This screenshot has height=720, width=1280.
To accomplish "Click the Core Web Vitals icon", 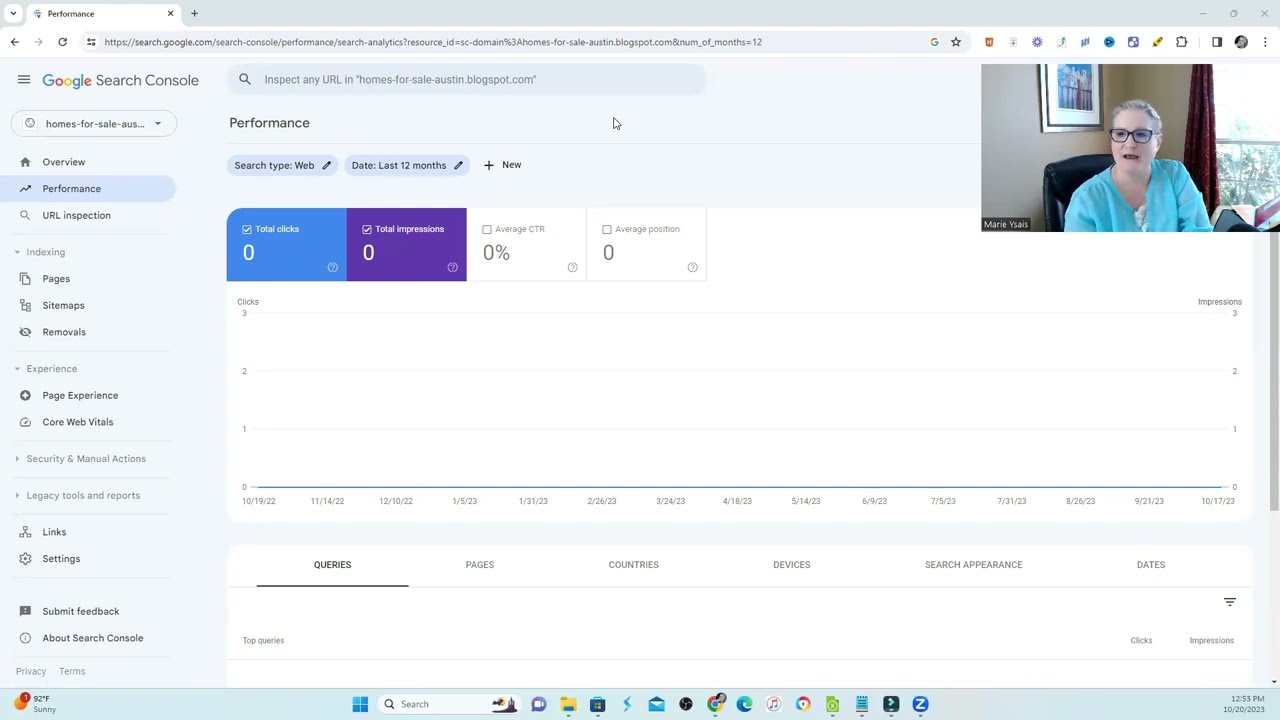I will [25, 422].
